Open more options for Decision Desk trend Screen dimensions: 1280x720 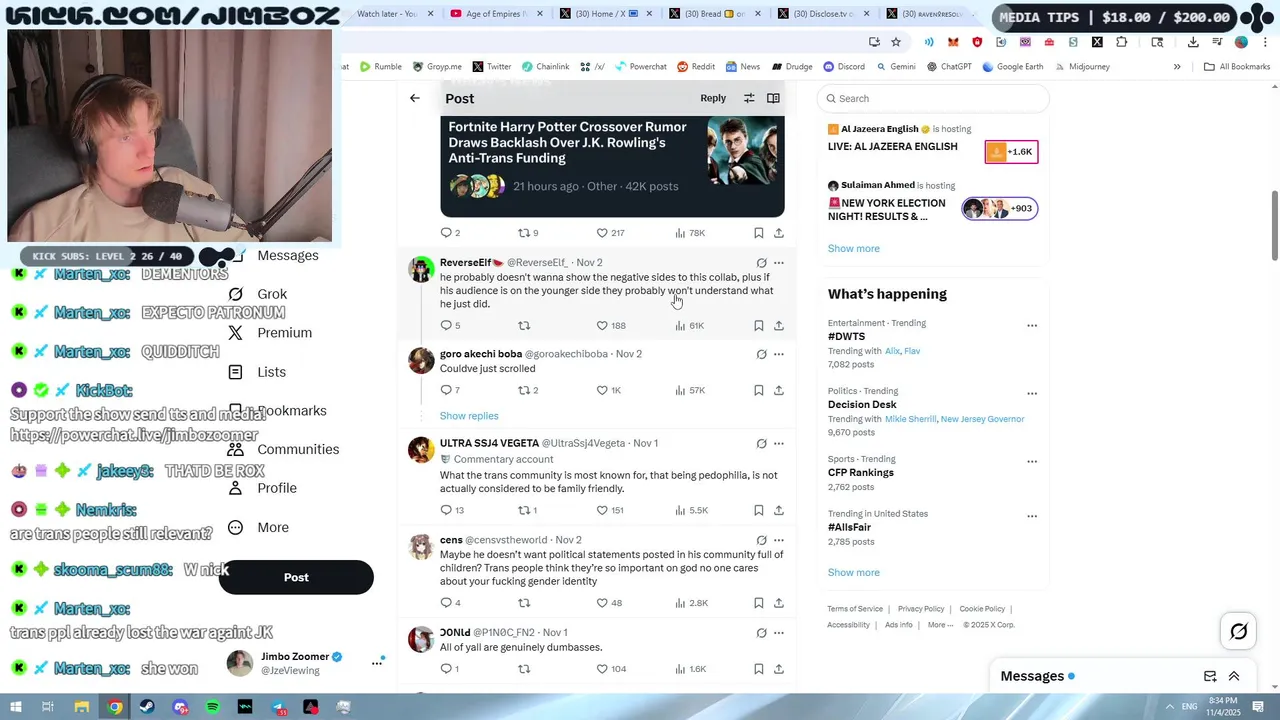coord(1032,393)
